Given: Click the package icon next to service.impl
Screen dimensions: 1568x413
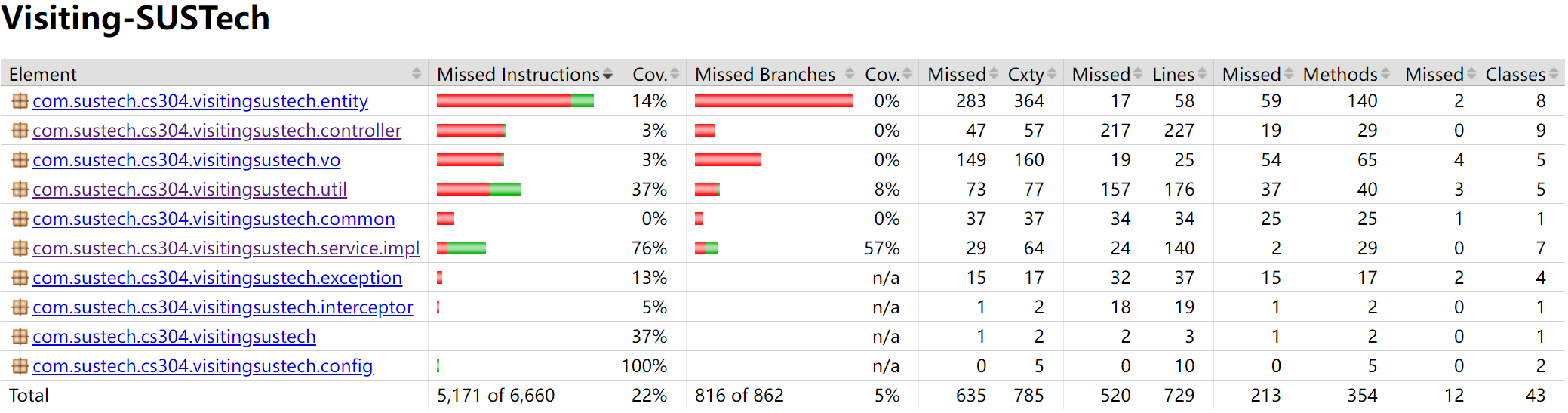Looking at the screenshot, I should click(x=20, y=248).
